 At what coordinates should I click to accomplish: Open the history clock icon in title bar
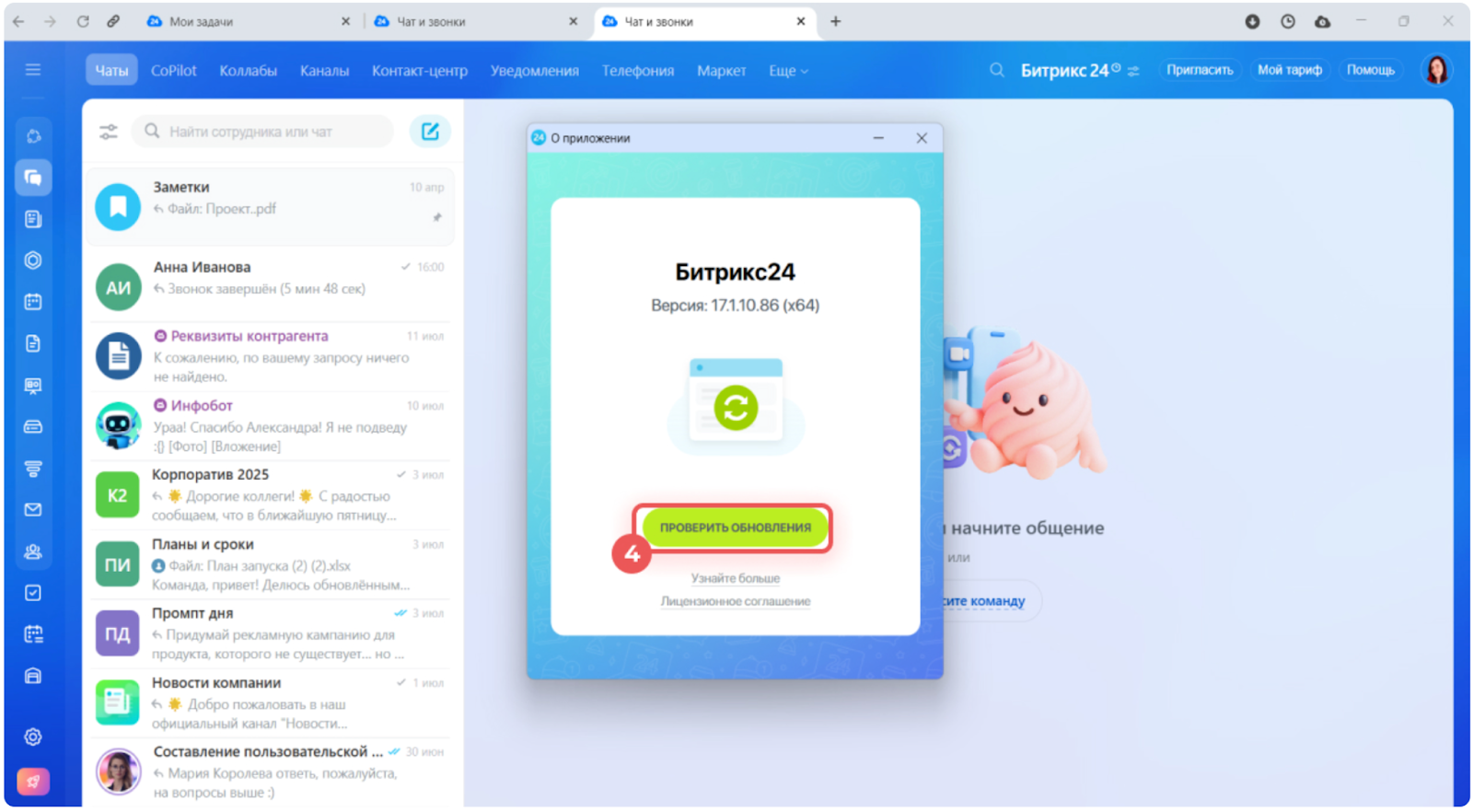click(1287, 21)
